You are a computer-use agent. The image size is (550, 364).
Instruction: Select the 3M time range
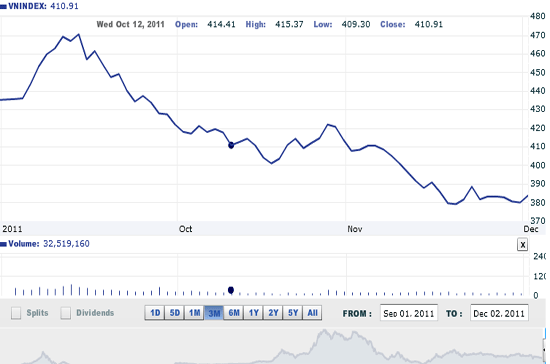click(214, 313)
